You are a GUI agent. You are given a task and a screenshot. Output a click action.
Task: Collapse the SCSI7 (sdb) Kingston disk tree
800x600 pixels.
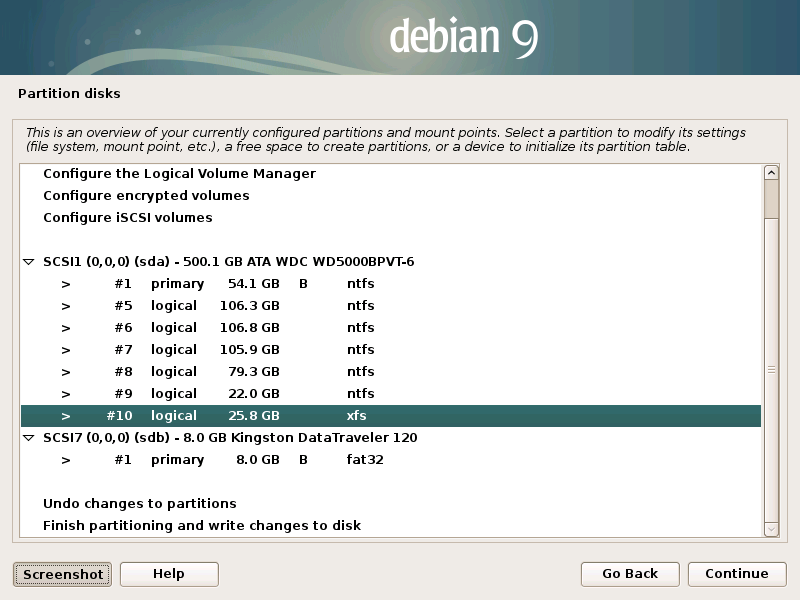29,438
